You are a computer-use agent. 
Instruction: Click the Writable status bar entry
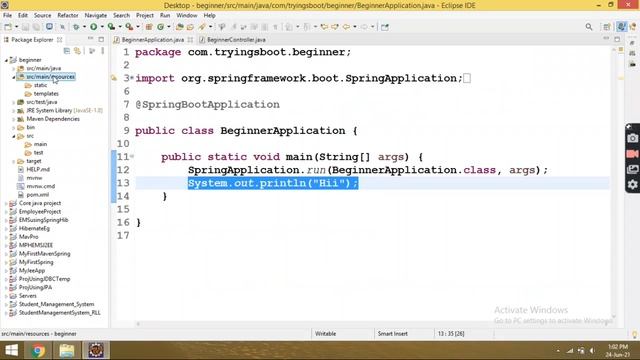point(325,333)
